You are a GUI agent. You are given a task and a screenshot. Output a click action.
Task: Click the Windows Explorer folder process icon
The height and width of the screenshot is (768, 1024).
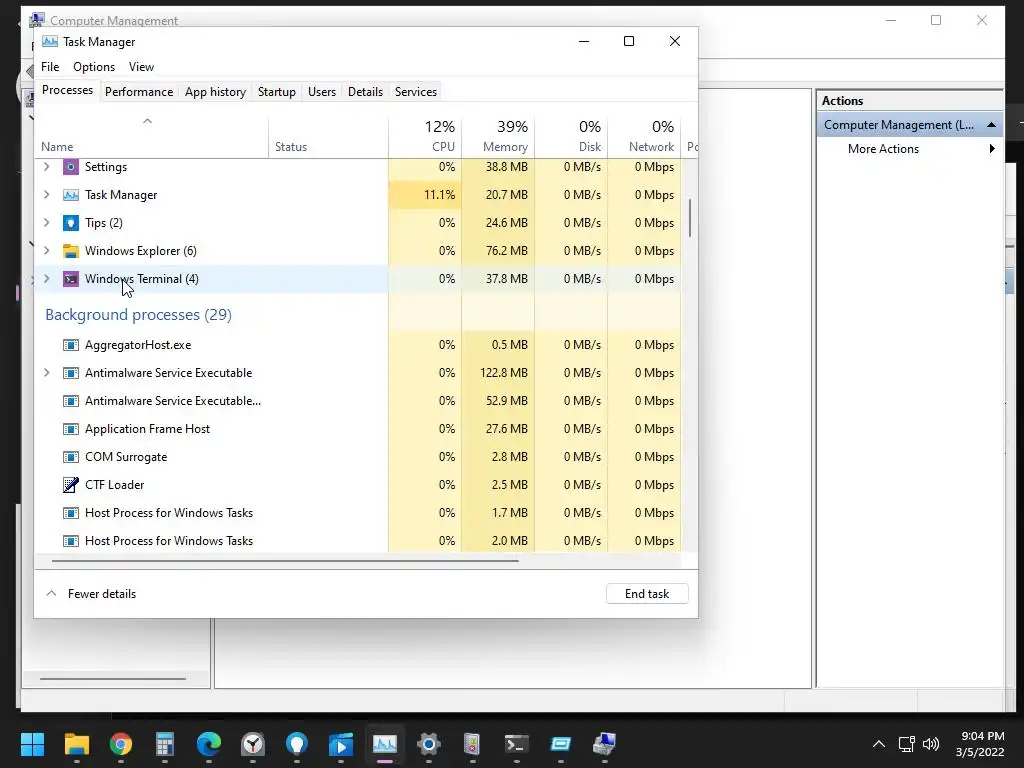click(x=71, y=251)
